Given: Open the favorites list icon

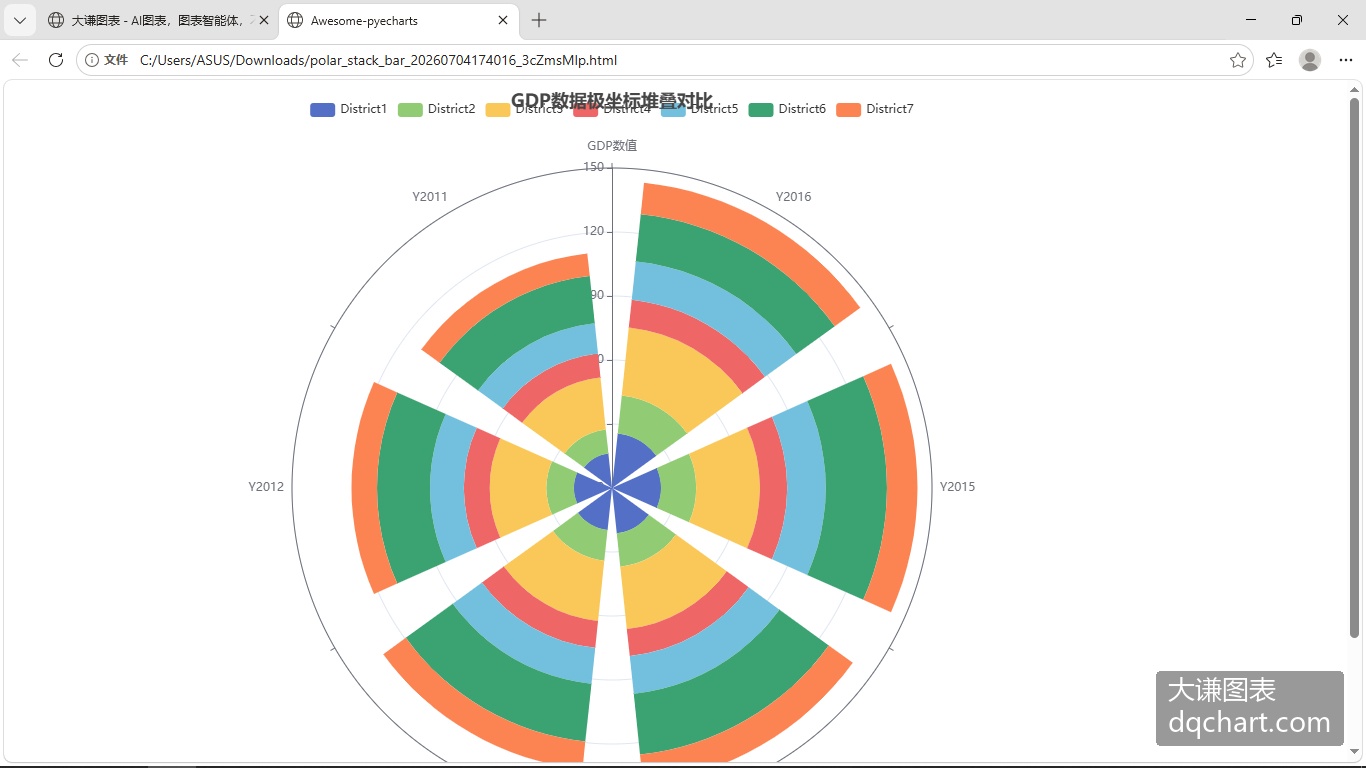Looking at the screenshot, I should pos(1274,60).
